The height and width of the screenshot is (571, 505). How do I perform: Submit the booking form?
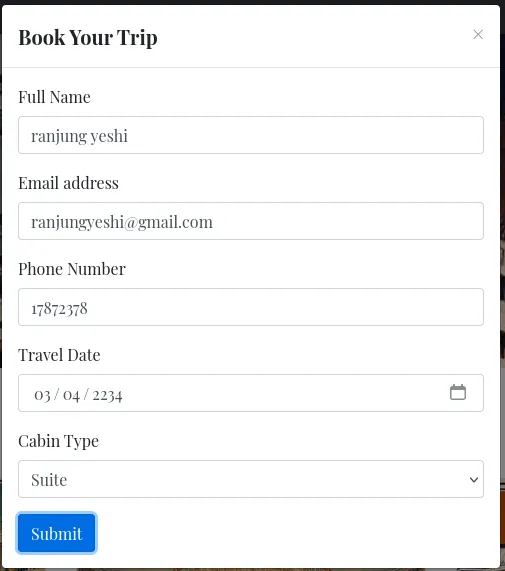[x=56, y=533]
